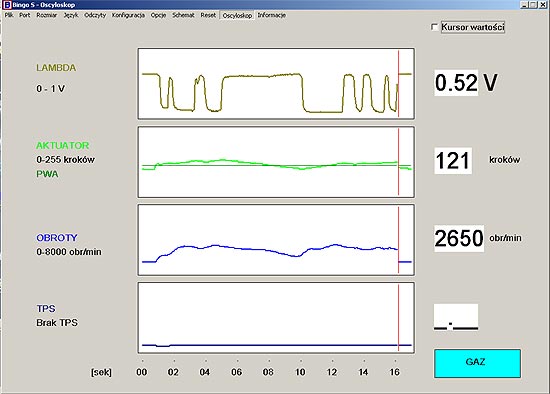Click inside the OBROTY rpm graph
Viewport: 550px width, 394px height.
click(276, 240)
